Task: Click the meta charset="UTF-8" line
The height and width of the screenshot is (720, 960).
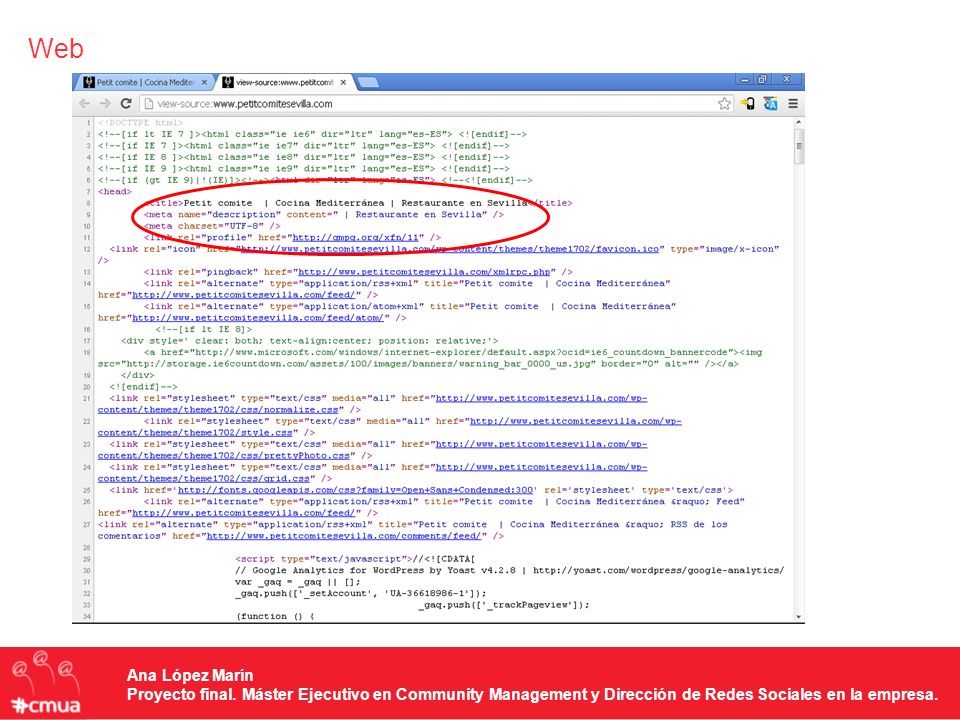Action: tap(212, 226)
